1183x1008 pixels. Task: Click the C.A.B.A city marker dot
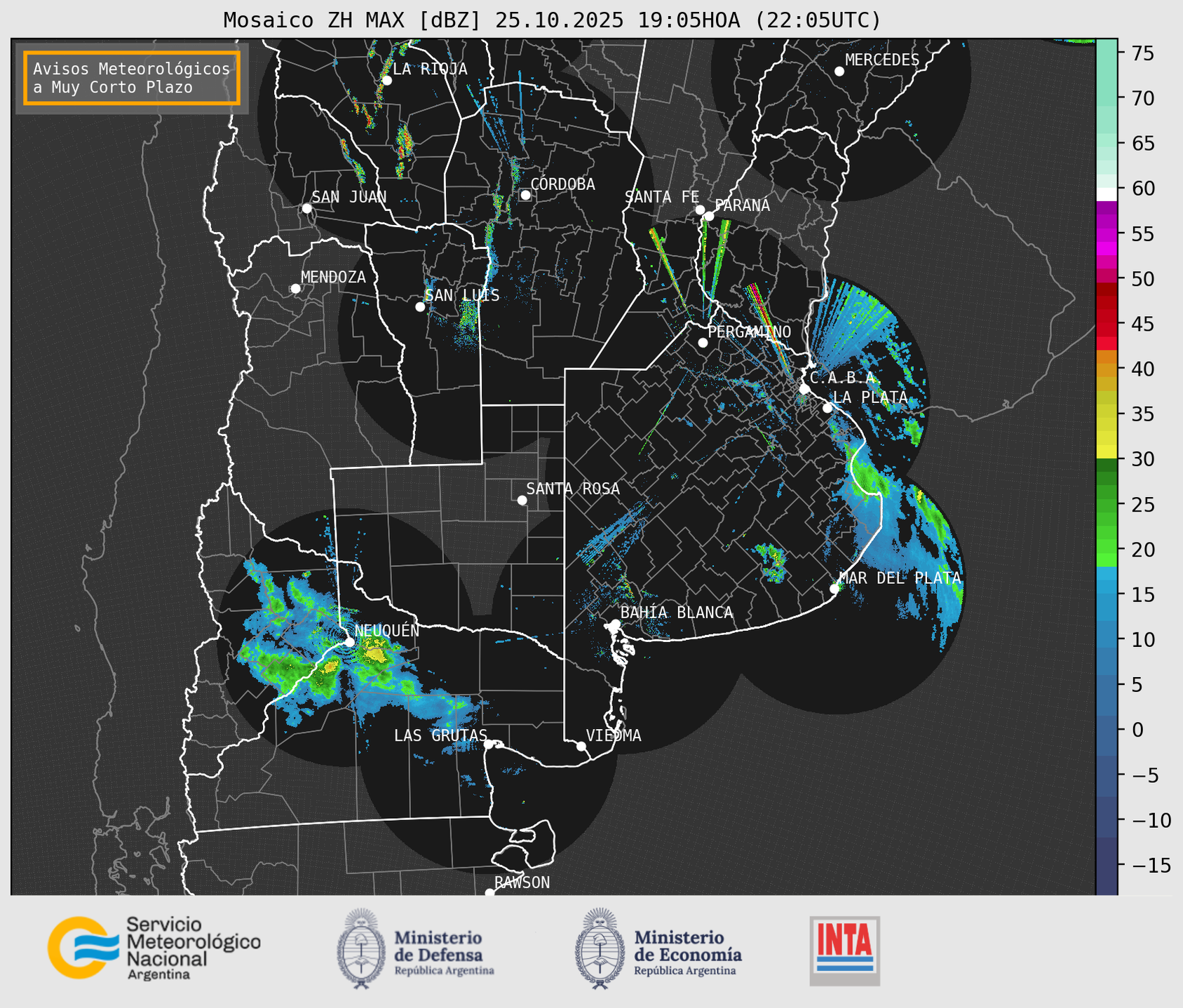804,388
